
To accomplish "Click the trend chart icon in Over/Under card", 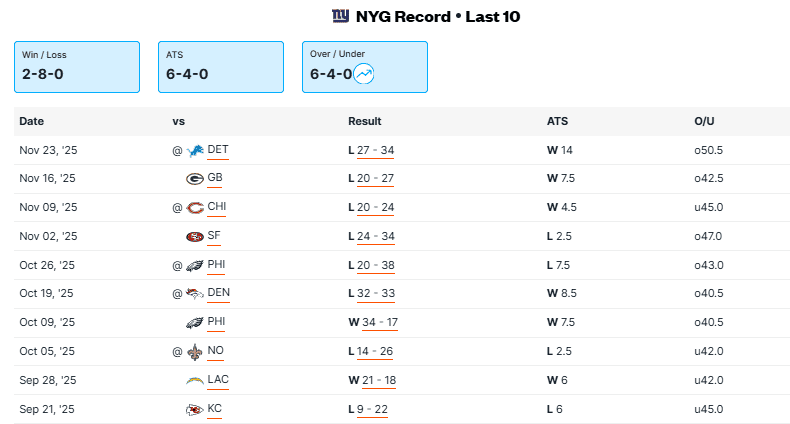I will [364, 73].
